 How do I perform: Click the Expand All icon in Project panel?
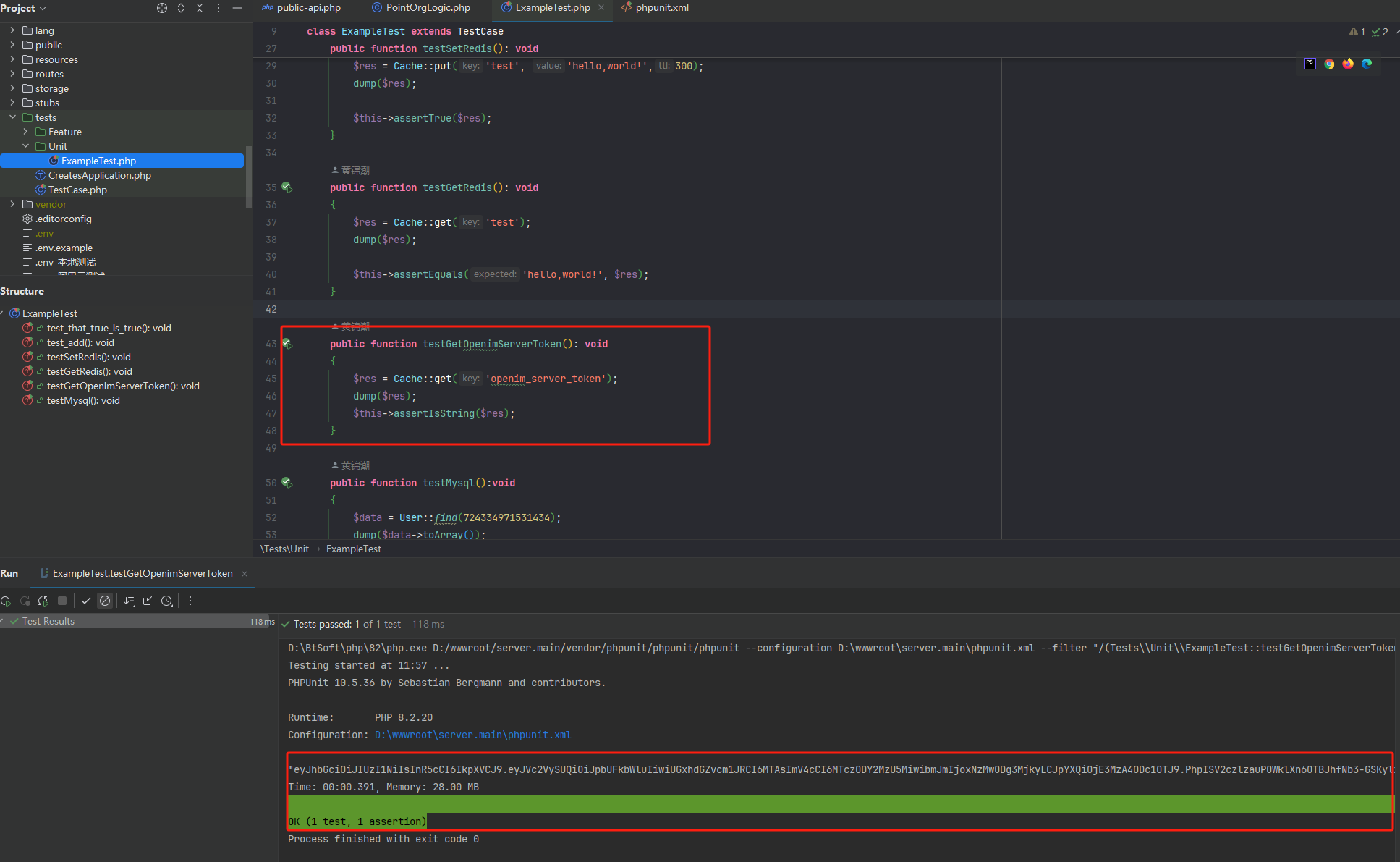[x=181, y=8]
